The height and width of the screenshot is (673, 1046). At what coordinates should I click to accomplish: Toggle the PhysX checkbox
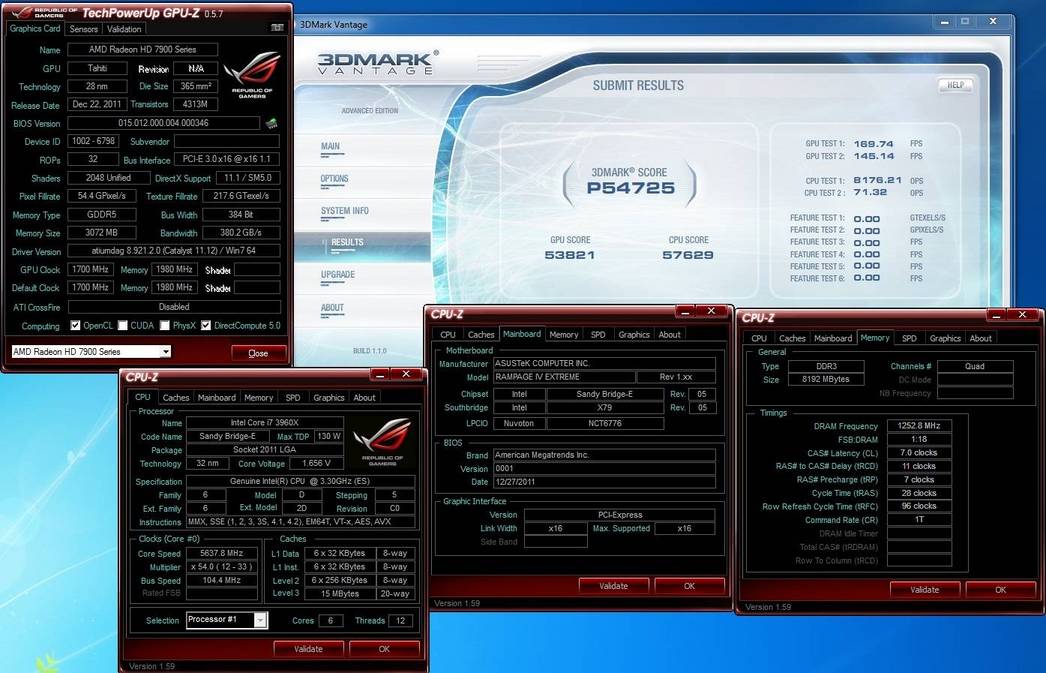(x=163, y=326)
